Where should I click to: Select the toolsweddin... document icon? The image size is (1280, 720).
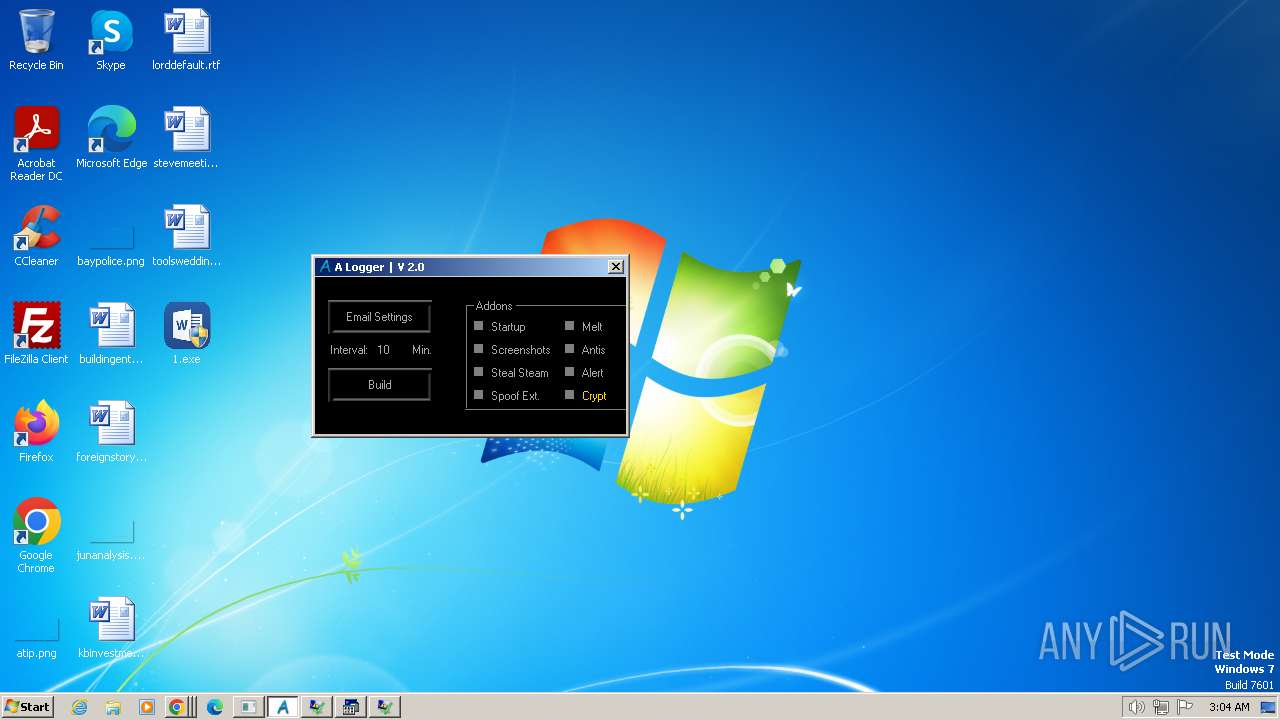click(186, 235)
